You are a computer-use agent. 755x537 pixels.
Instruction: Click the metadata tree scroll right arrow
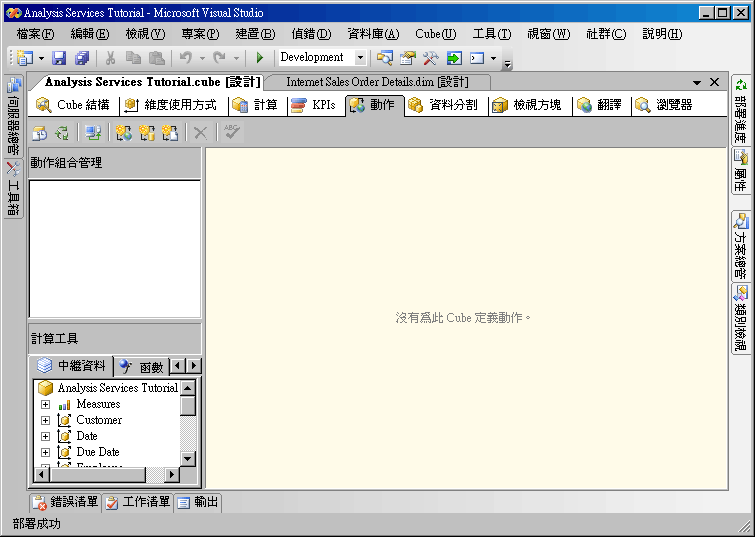171,475
